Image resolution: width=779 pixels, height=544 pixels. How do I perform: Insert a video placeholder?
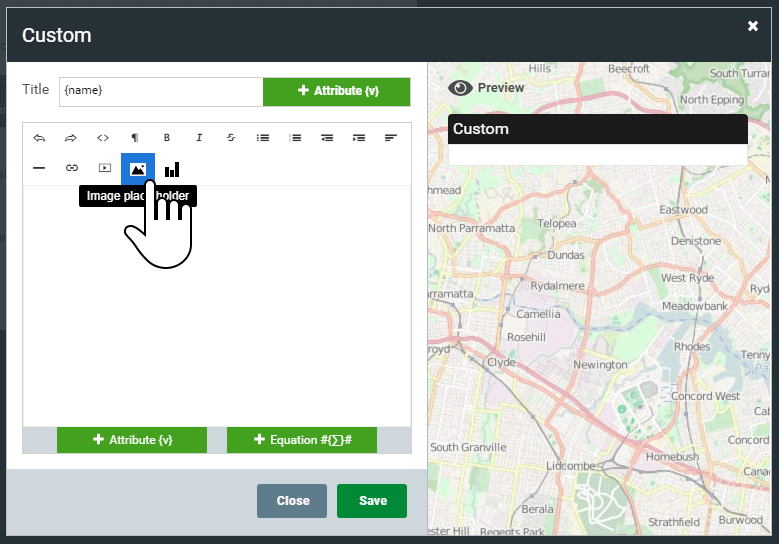104,169
